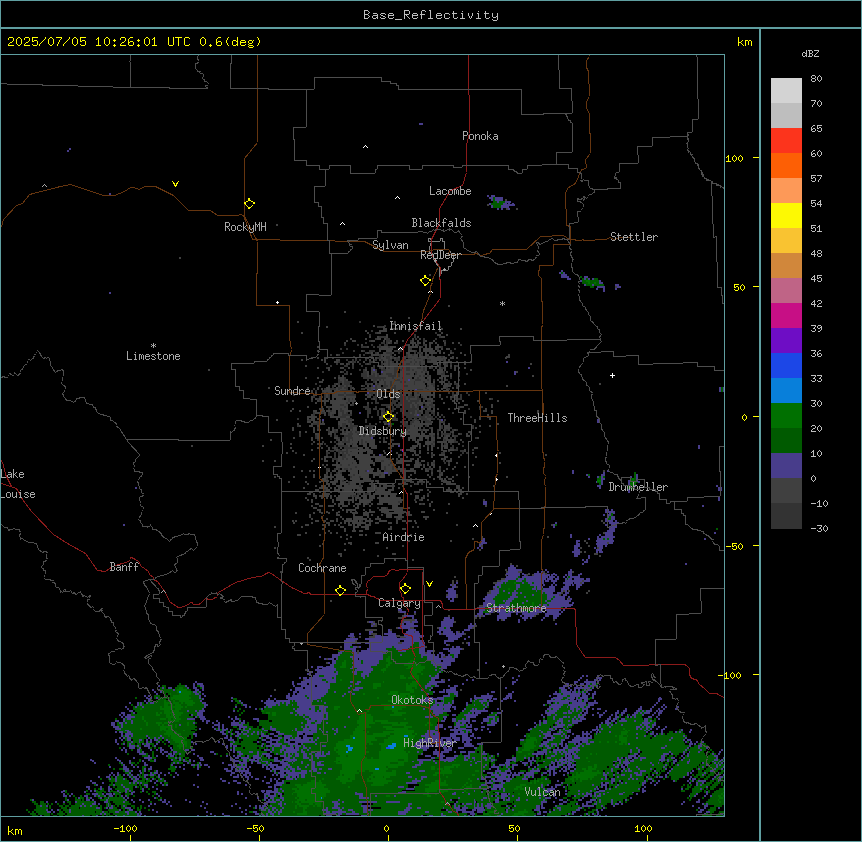Pick the purple 36-39 dBZ legend swatch
862x842 pixels.
[786, 341]
